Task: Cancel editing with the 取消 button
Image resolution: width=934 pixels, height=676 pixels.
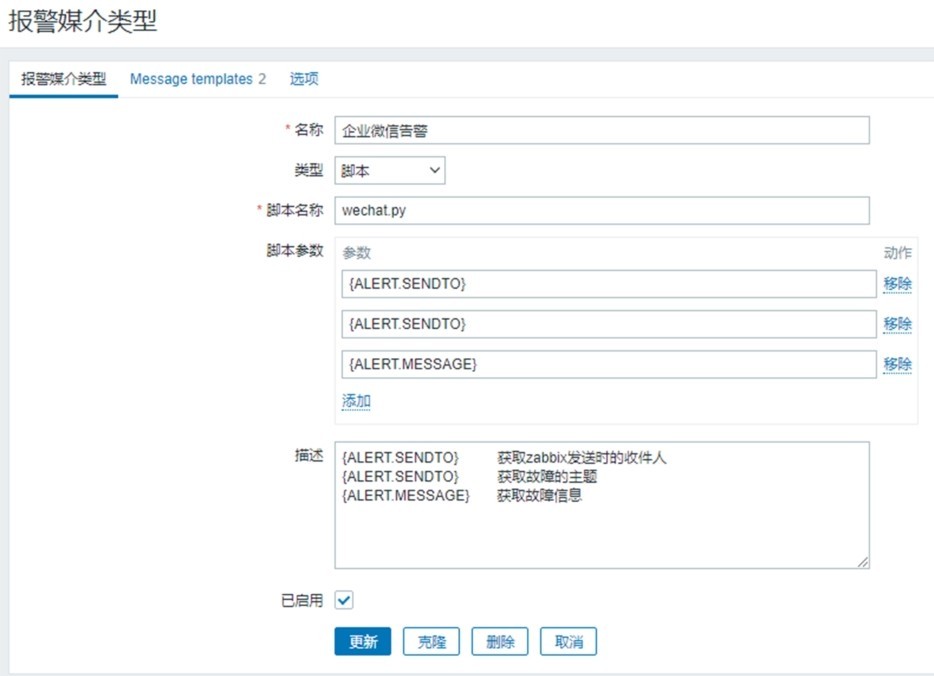Action: pos(568,642)
